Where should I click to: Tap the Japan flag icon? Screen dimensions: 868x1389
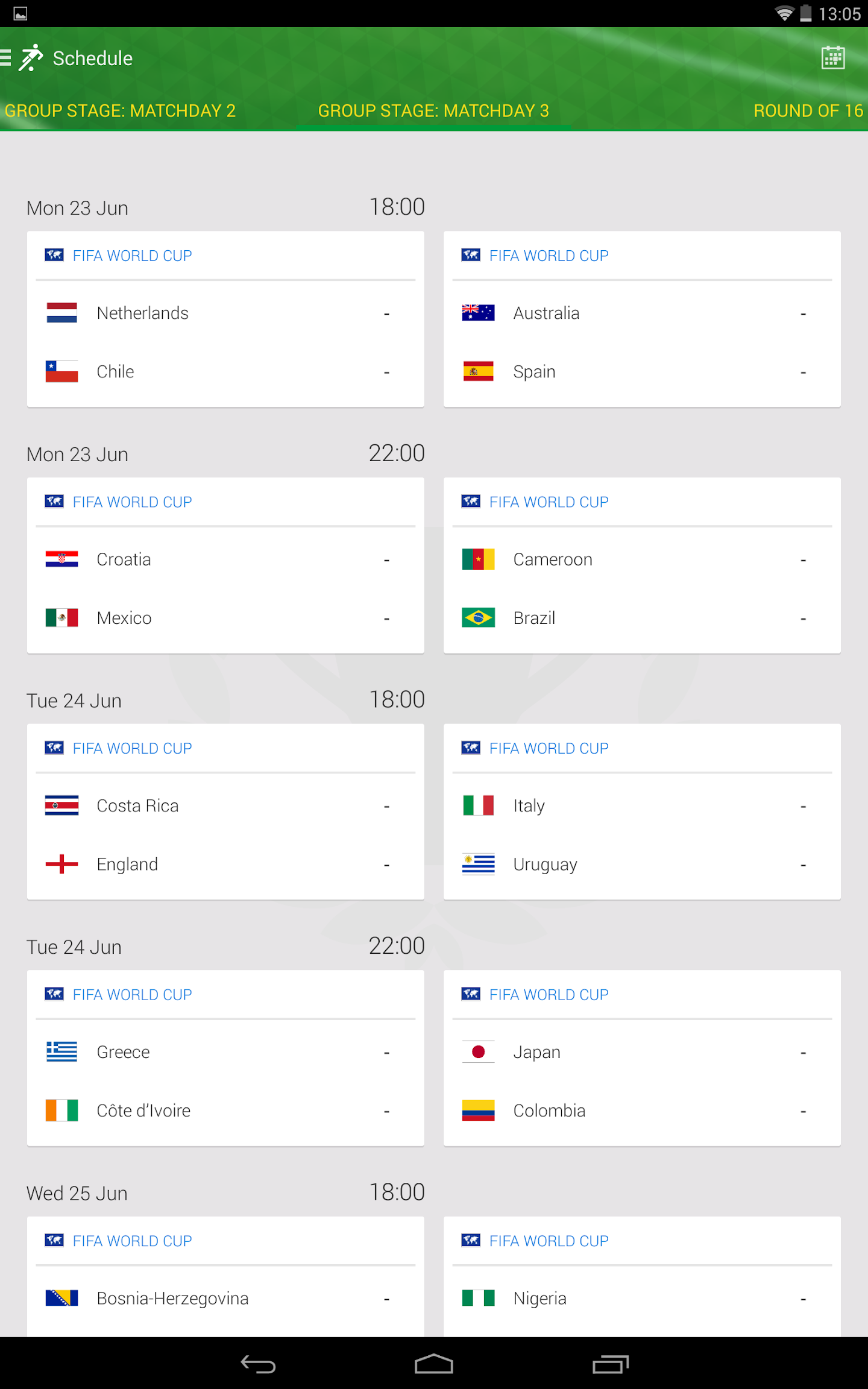coord(478,1052)
